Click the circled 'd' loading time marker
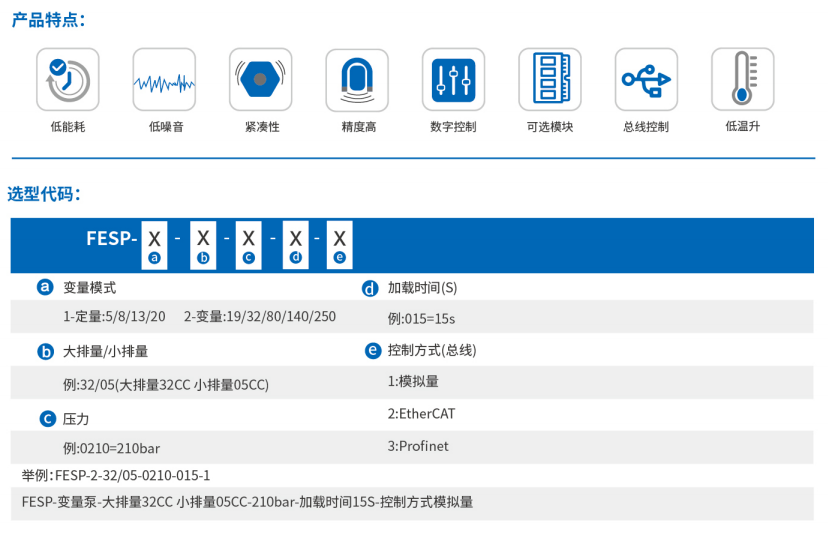 tap(370, 288)
